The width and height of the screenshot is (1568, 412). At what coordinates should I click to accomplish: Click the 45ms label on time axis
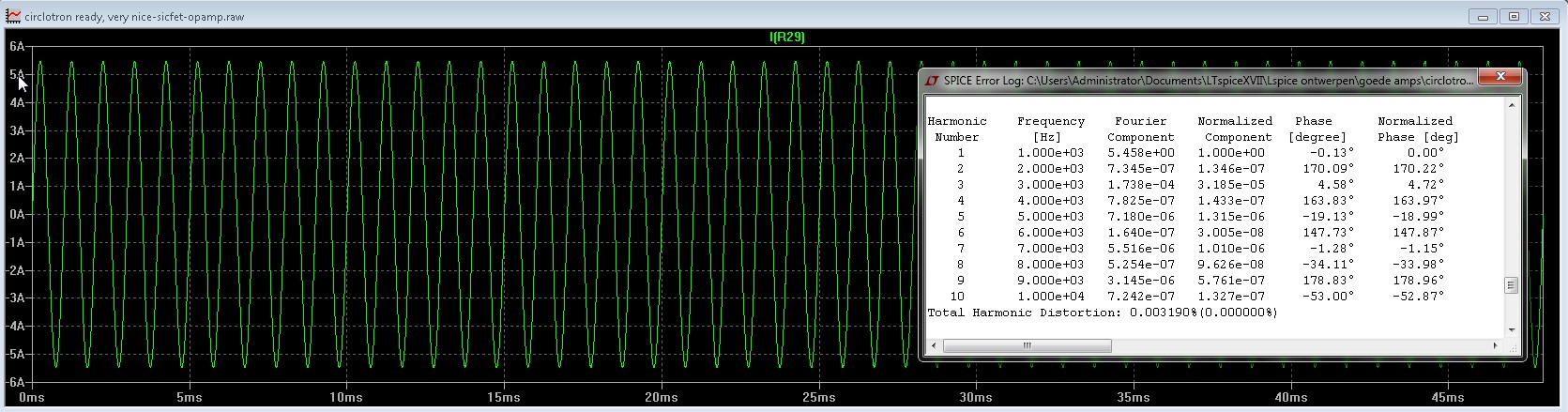(1448, 398)
